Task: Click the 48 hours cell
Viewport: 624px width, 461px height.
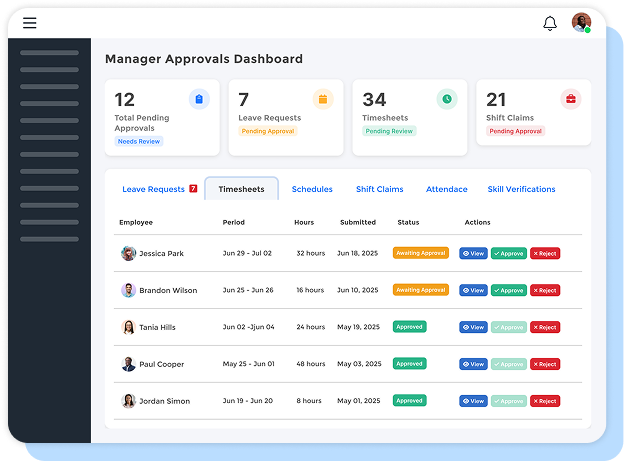Action: click(x=310, y=364)
